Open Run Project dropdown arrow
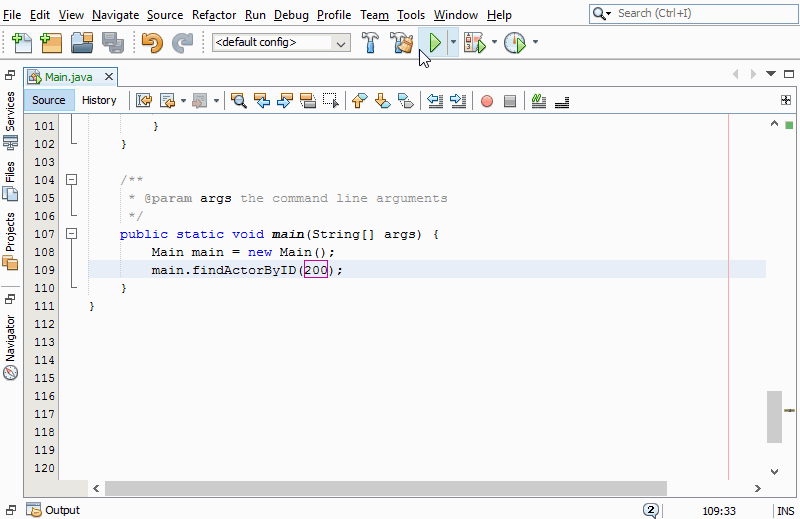800x519 pixels. click(x=453, y=43)
